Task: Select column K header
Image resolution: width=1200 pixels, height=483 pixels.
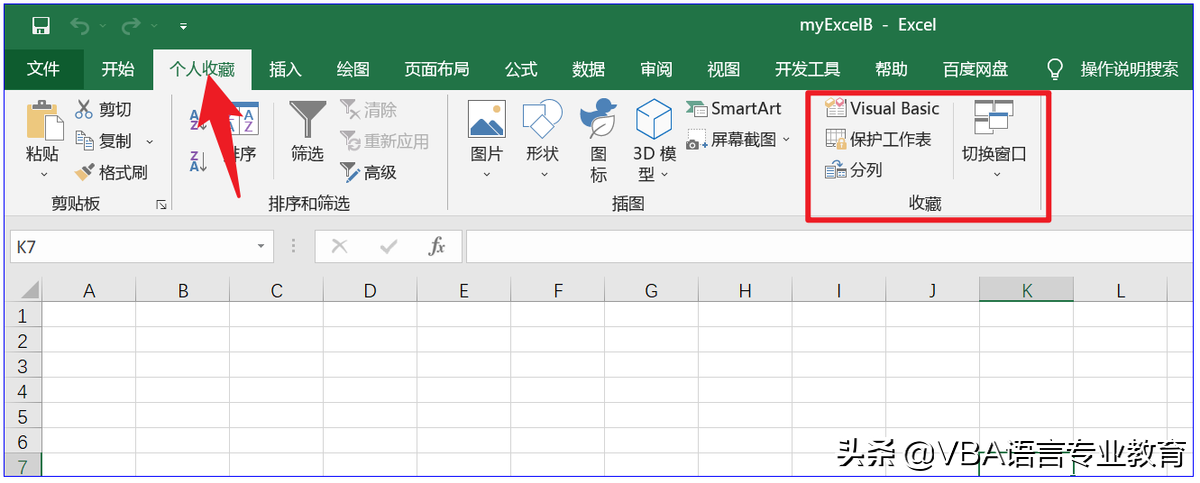Action: (1026, 291)
